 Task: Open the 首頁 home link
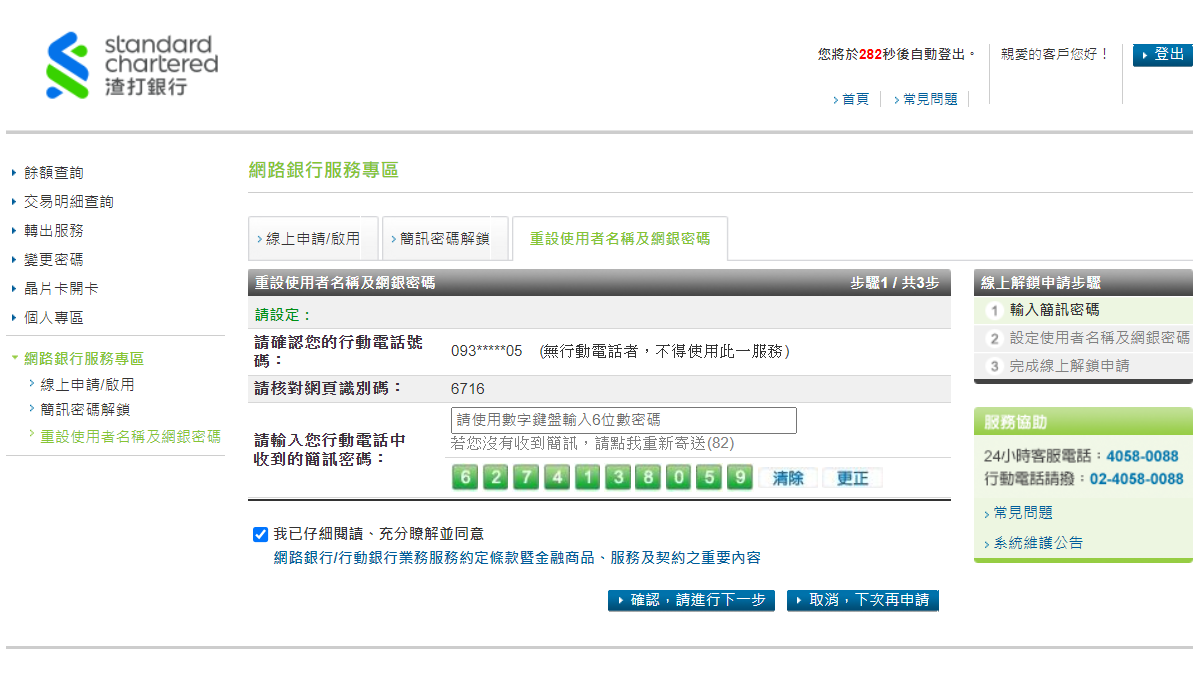[x=855, y=99]
